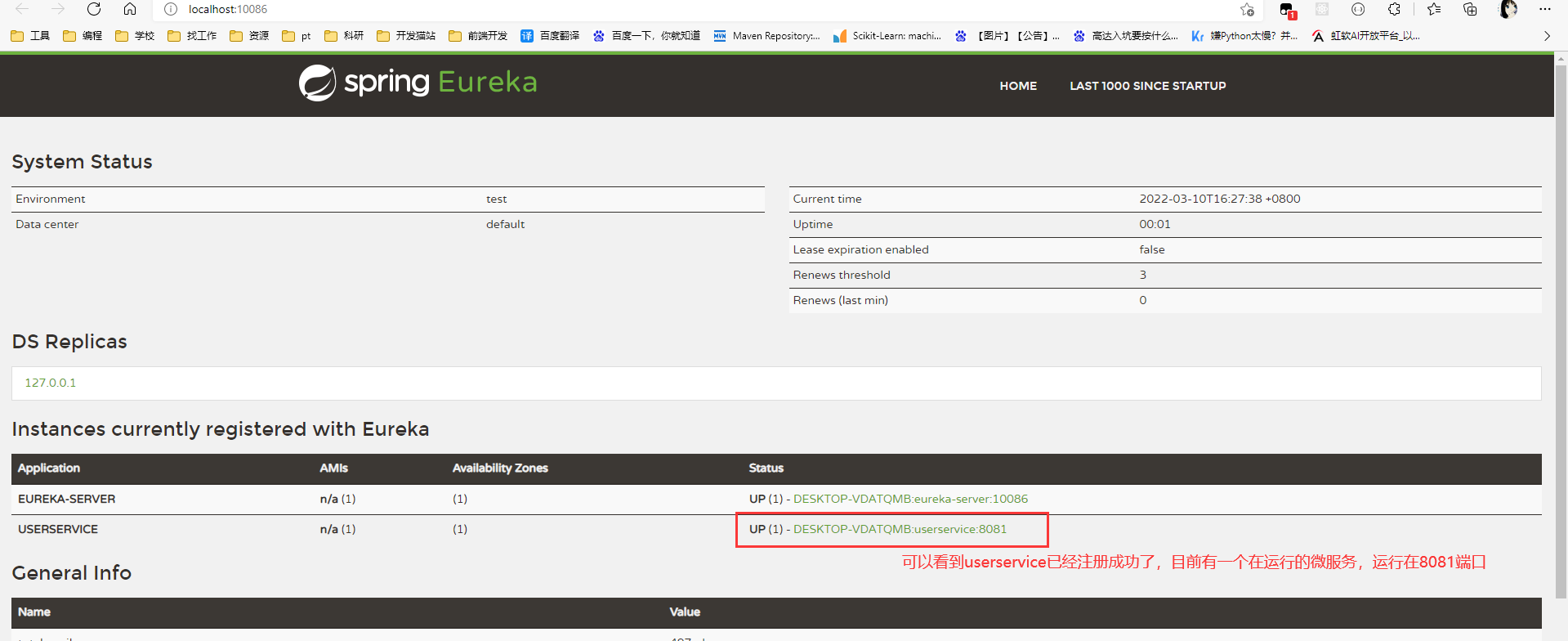The width and height of the screenshot is (1568, 641).
Task: Click the Status column header
Action: coord(766,468)
